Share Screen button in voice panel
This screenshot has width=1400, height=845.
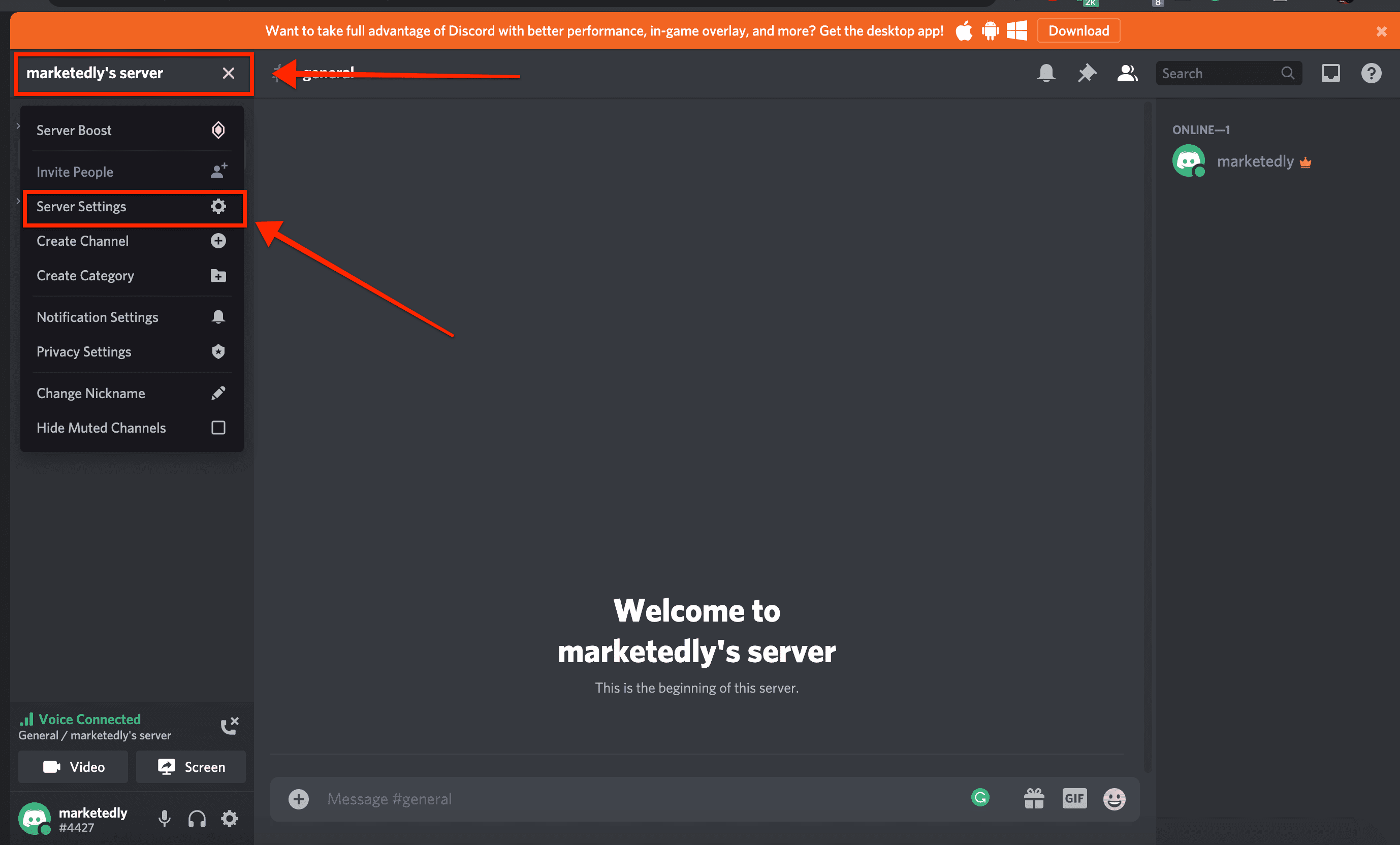191,767
